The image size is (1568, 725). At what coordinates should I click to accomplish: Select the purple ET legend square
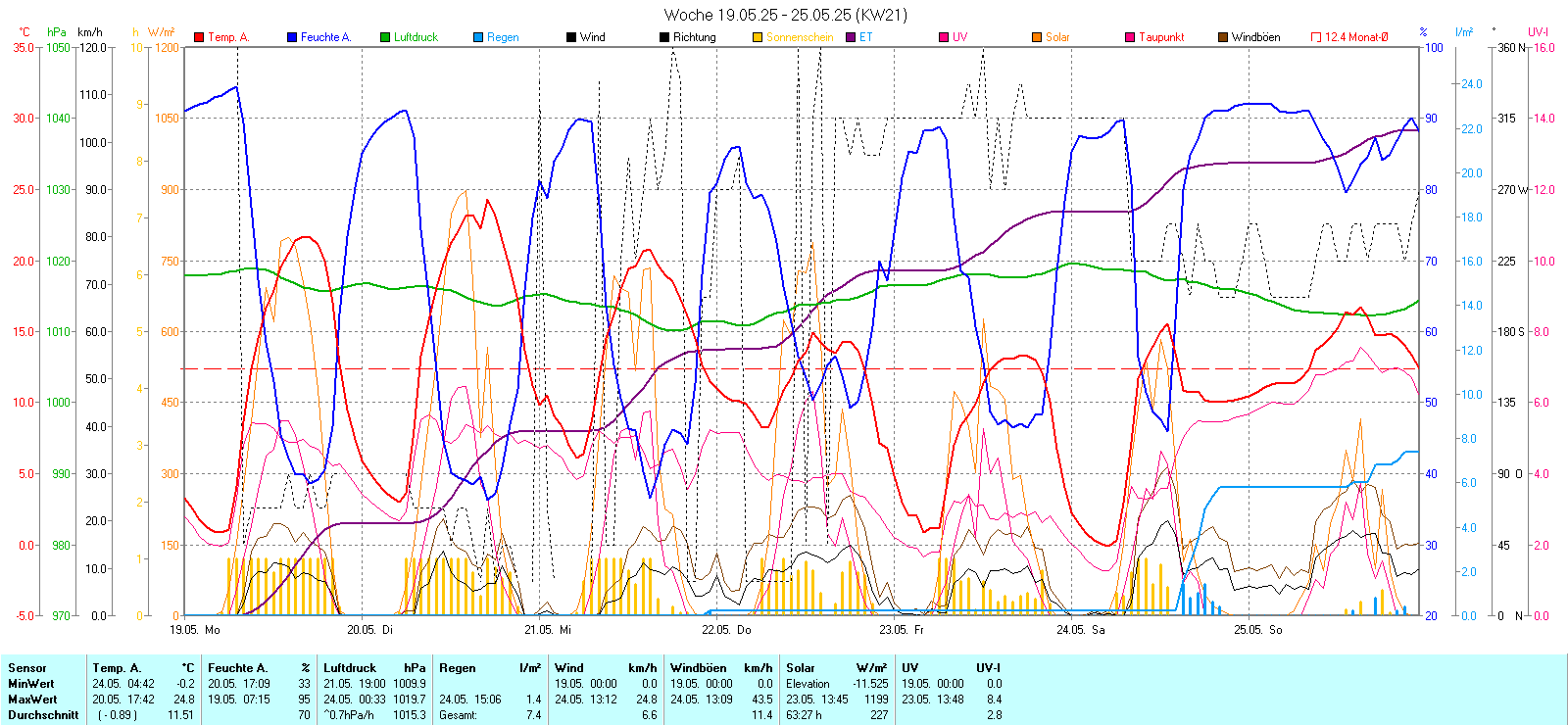[851, 37]
